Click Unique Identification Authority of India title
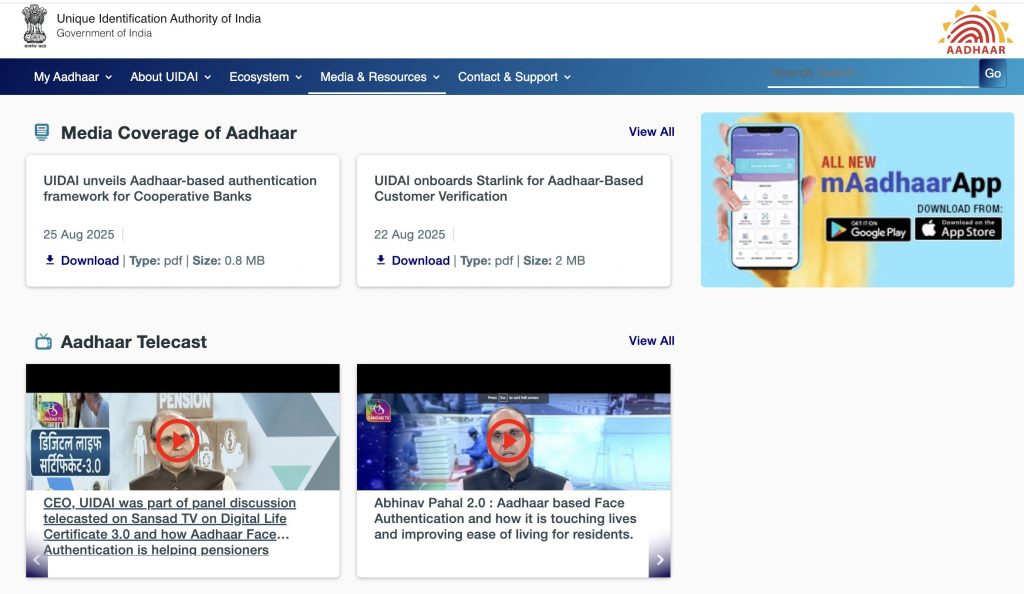Viewport: 1024px width, 594px height. coord(159,18)
